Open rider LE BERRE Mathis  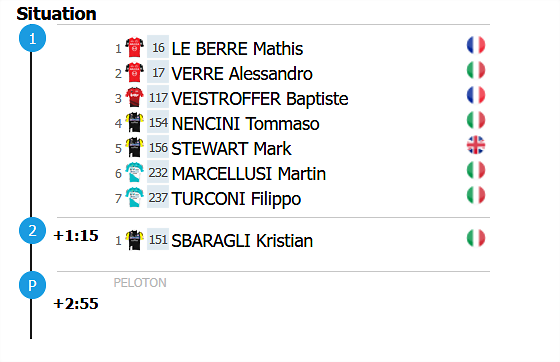(x=237, y=49)
